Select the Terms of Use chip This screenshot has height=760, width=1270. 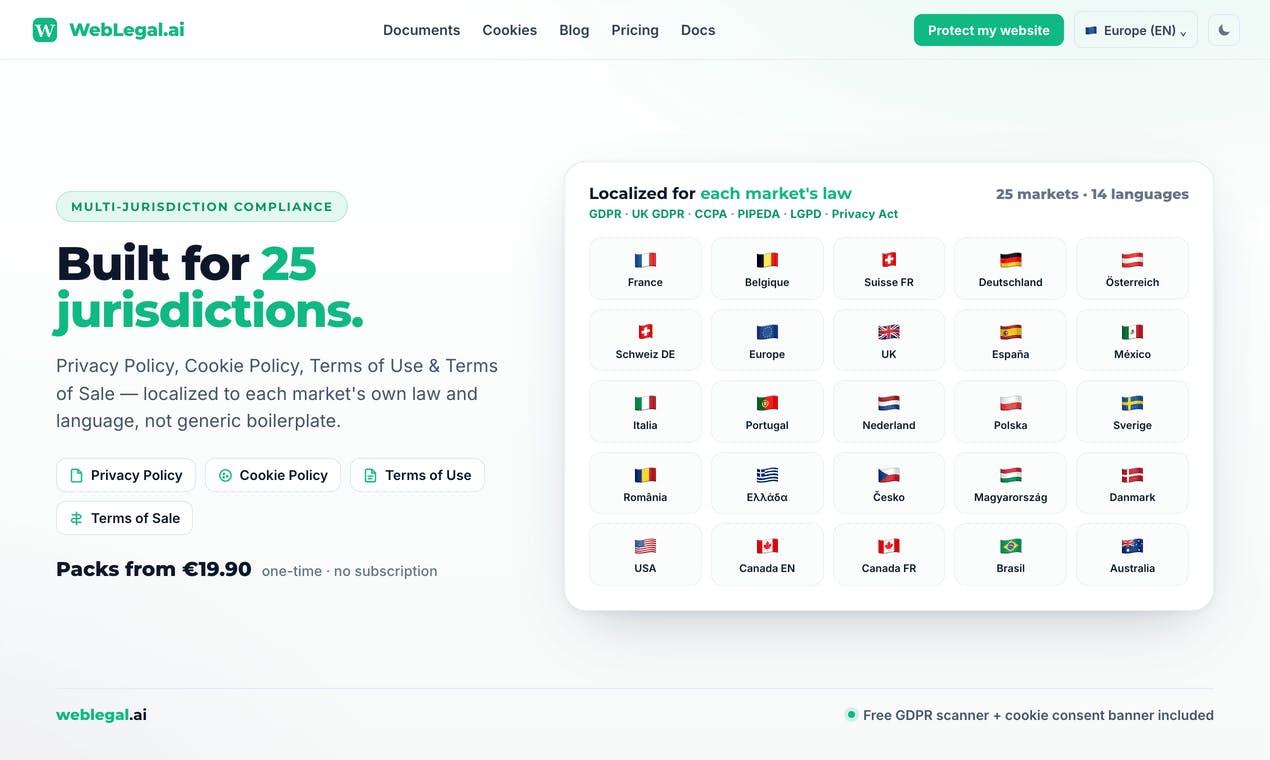click(417, 475)
